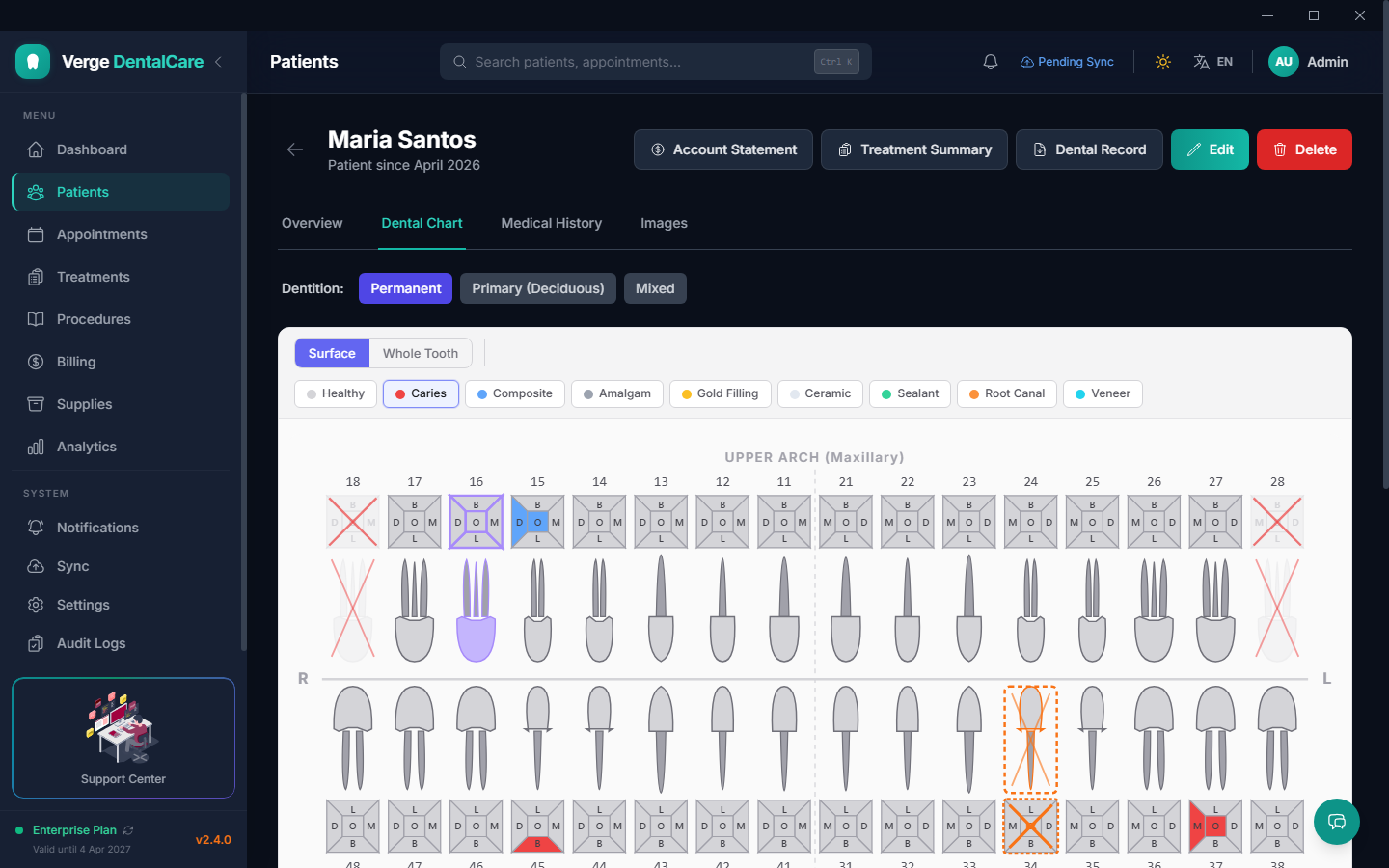The image size is (1389, 868).
Task: Click the Treatments clipboard icon
Action: click(36, 277)
